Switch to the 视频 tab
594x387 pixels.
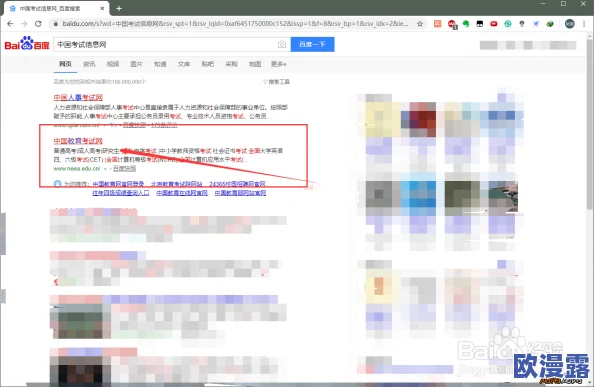pos(113,64)
